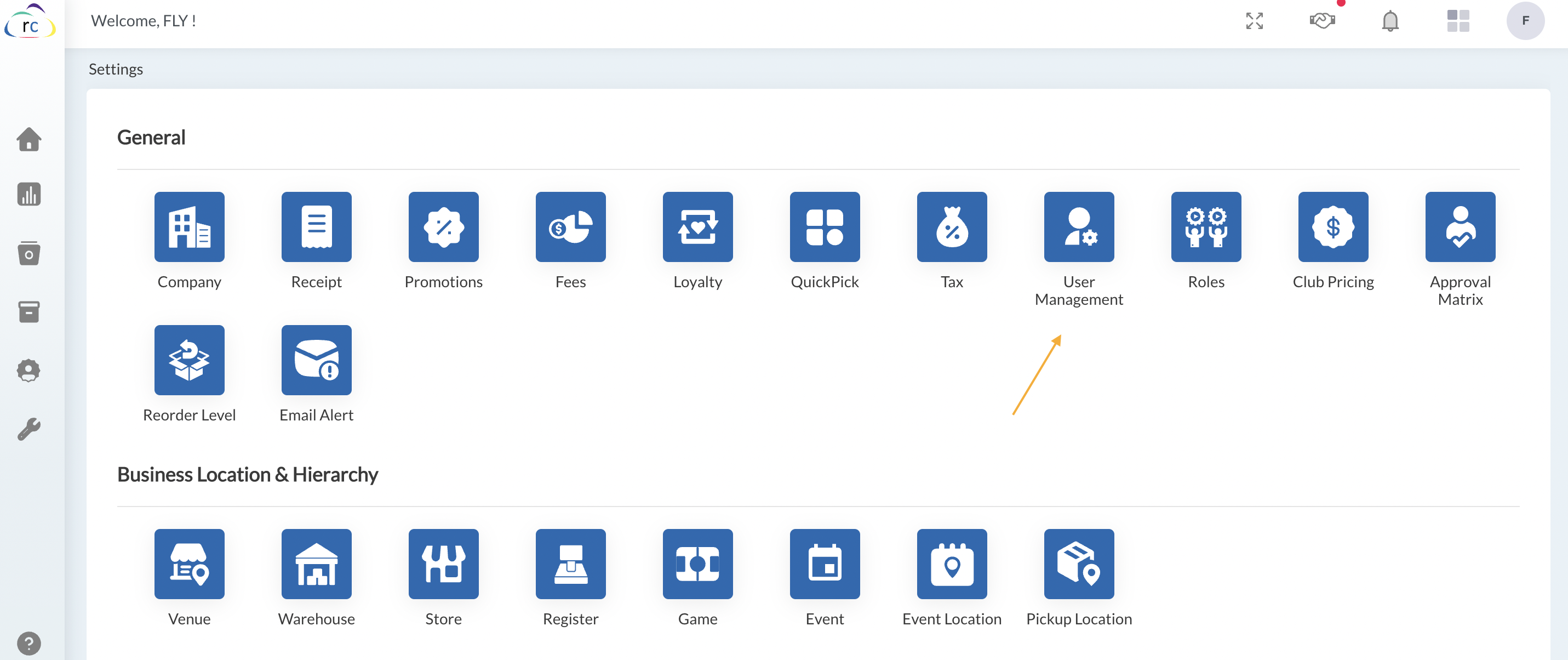Open the Email Alert settings icon

(316, 360)
